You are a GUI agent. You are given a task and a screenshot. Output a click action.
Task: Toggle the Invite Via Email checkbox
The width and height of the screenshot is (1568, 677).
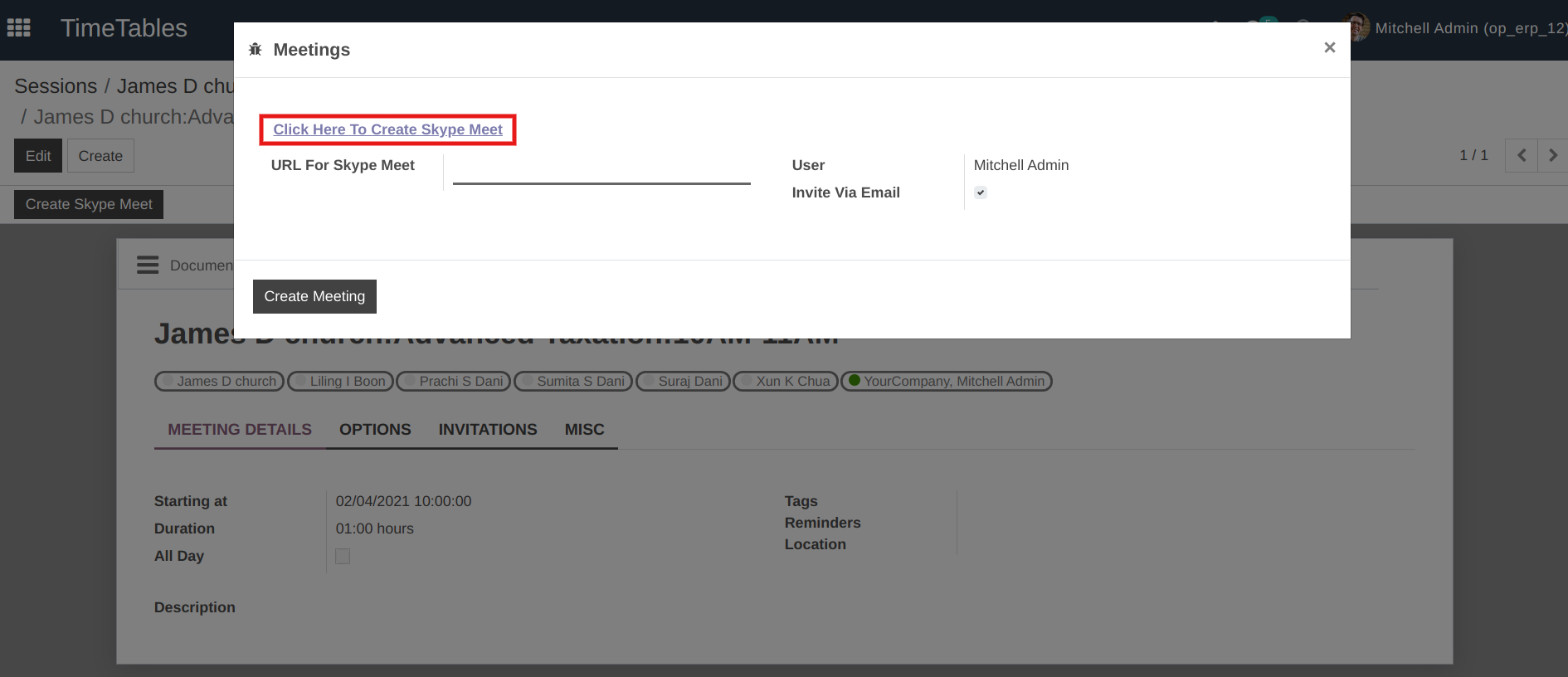click(x=981, y=192)
